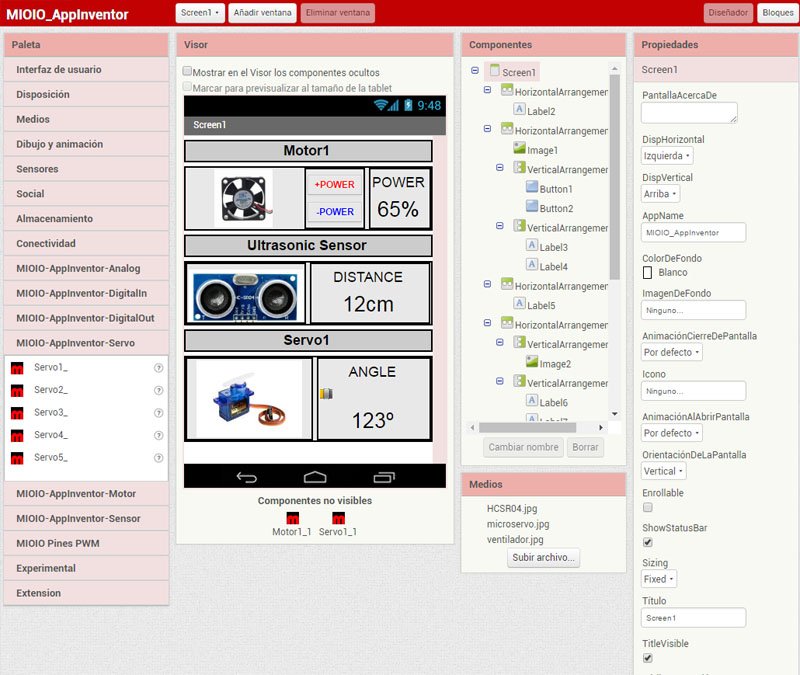The width and height of the screenshot is (800, 675).
Task: Open the AnimaciónCierreDePantalla dropdown
Action: coord(671,352)
